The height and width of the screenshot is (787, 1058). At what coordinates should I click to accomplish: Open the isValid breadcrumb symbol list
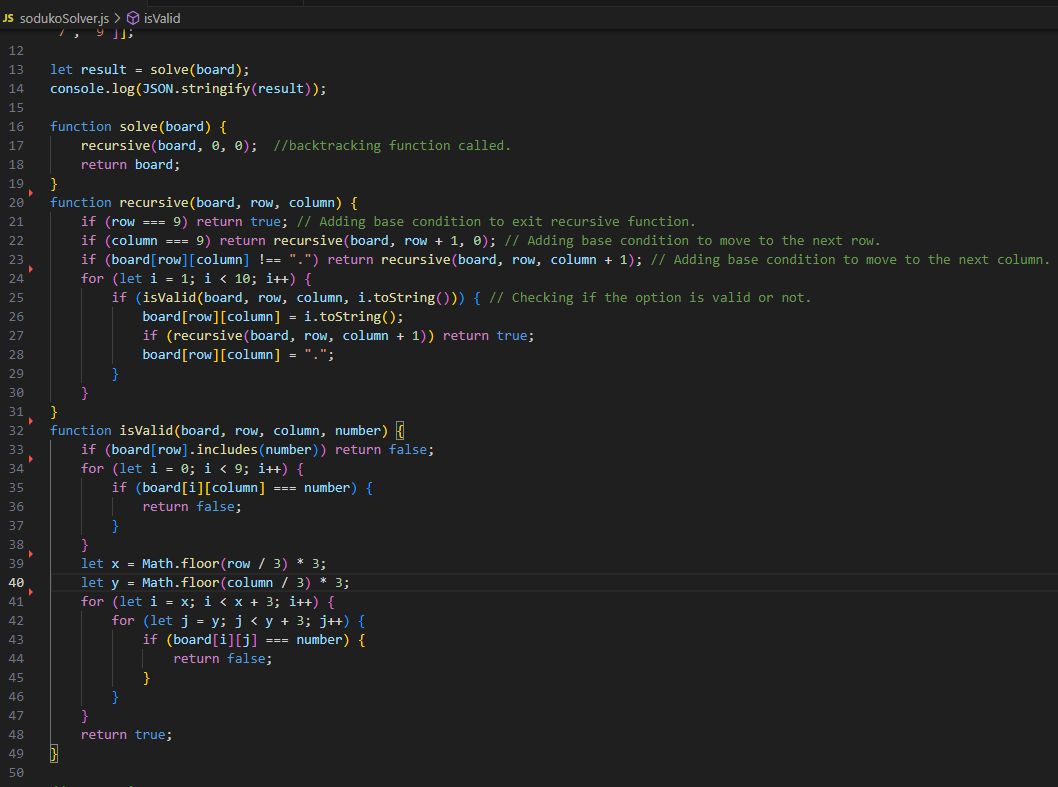click(162, 18)
